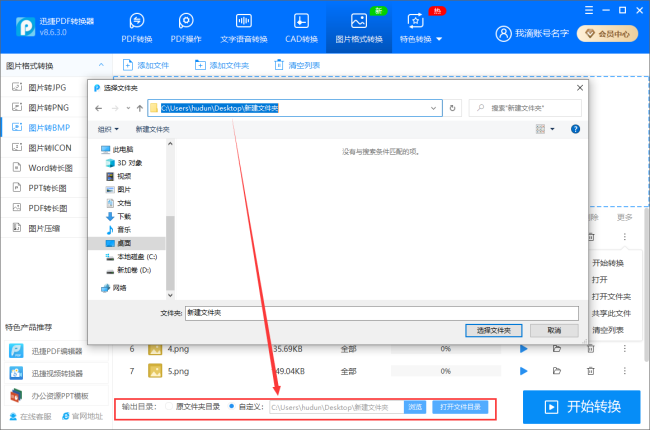
Task: Switch to 文字语音转换 tab
Action: 244,28
